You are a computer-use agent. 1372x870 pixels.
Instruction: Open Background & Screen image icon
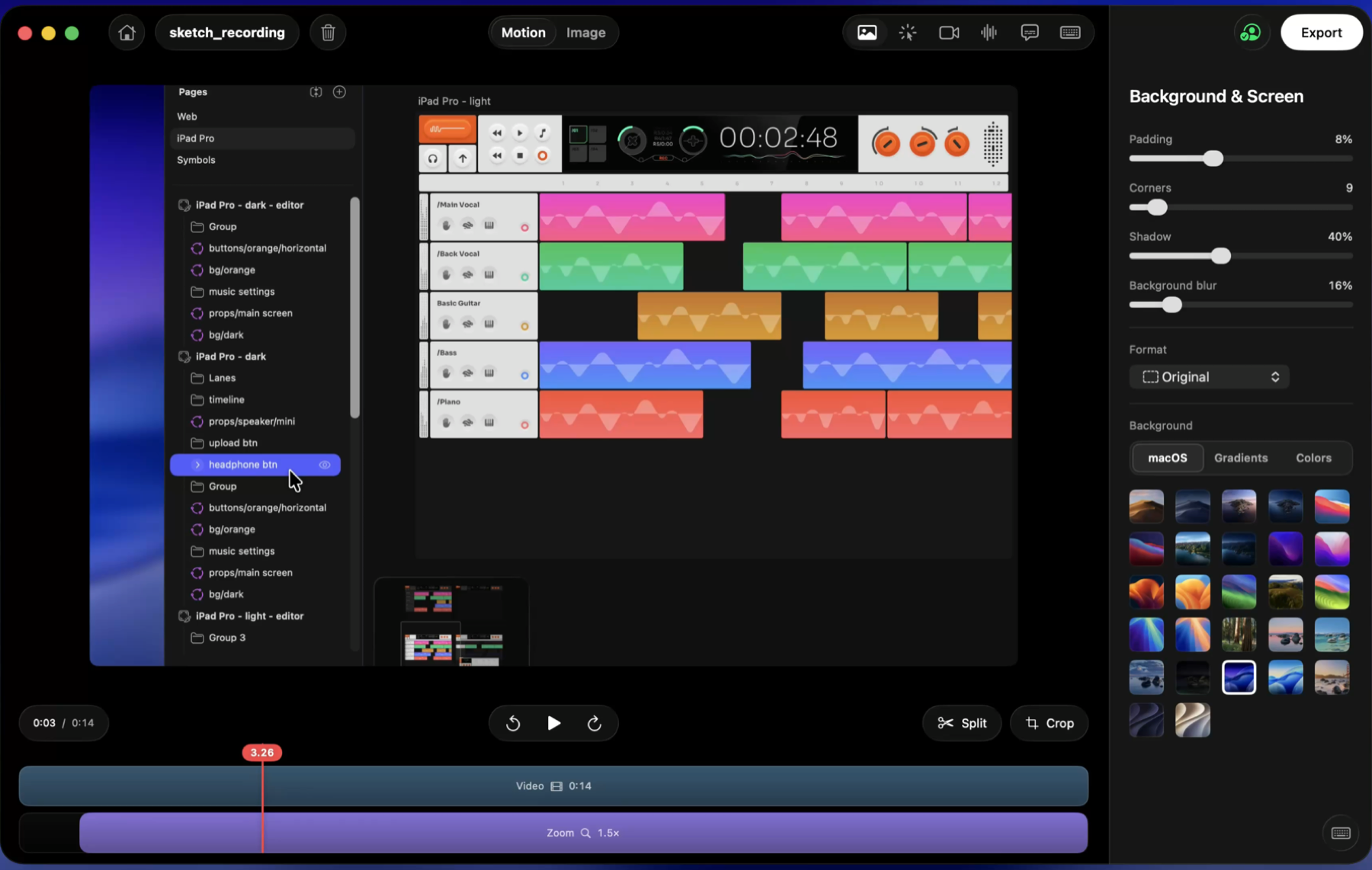867,33
